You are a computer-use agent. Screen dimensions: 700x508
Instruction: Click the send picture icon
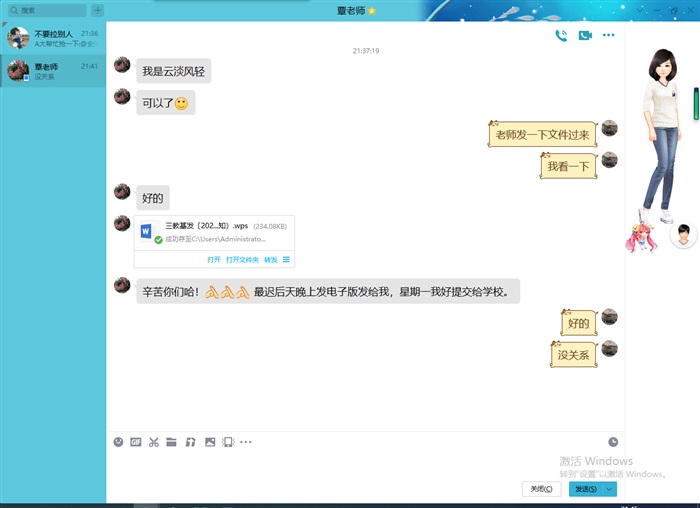[209, 442]
